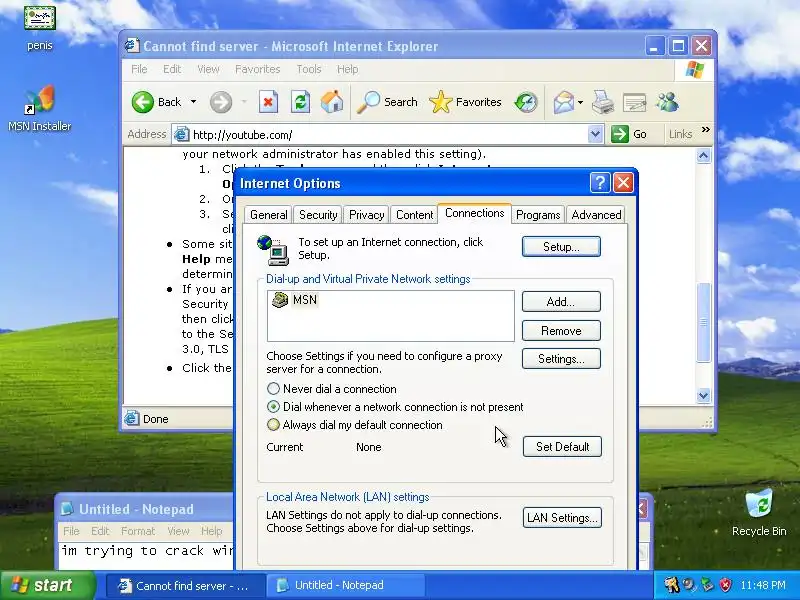Click the Mail envelope icon in IE toolbar

[x=564, y=102]
